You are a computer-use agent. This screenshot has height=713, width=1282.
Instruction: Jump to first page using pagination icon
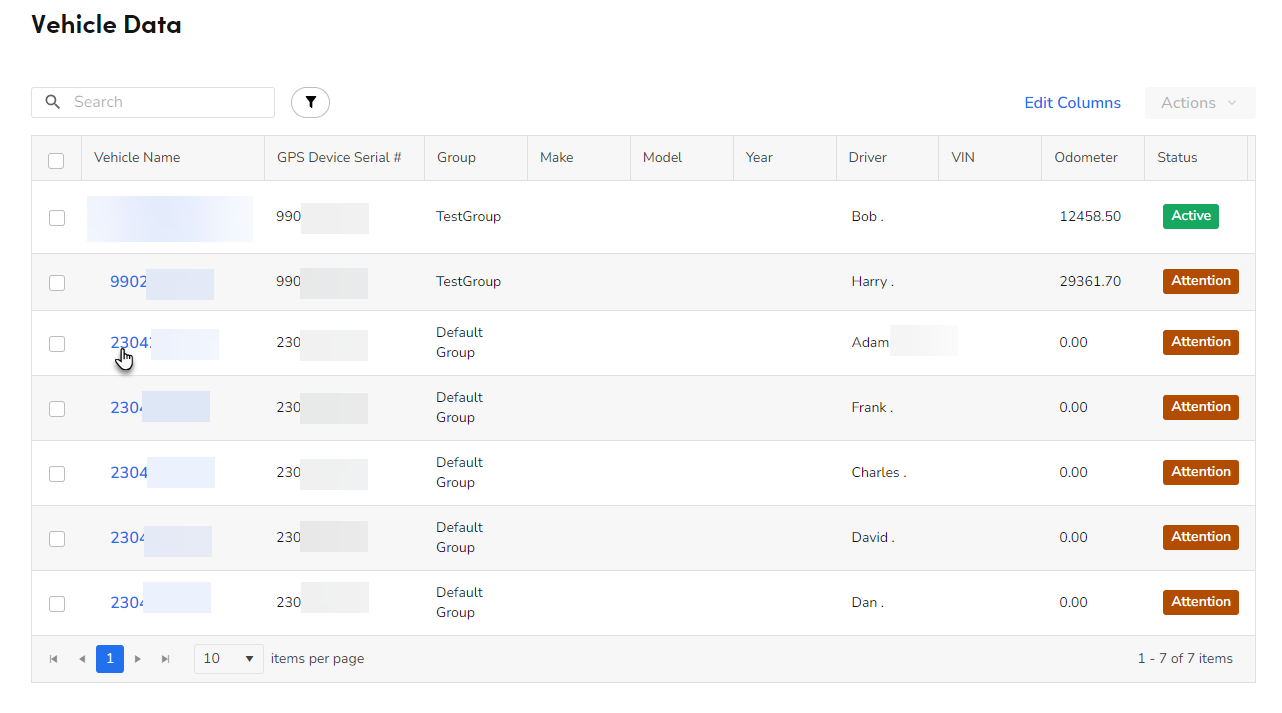(54, 659)
